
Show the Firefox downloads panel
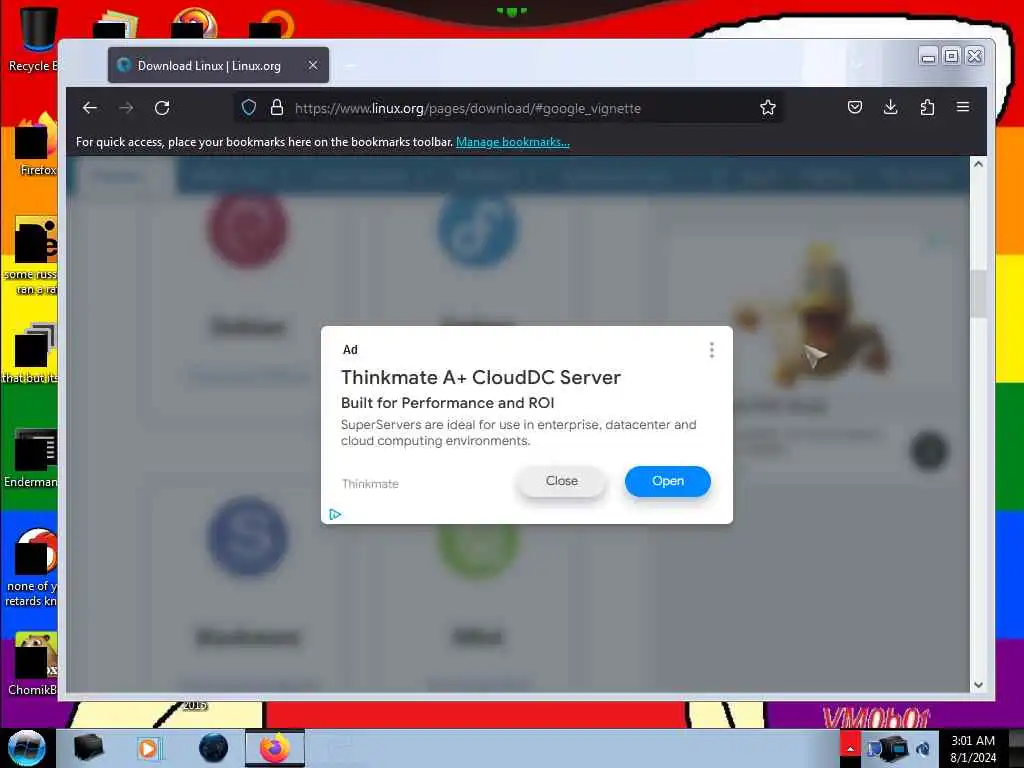click(x=890, y=107)
